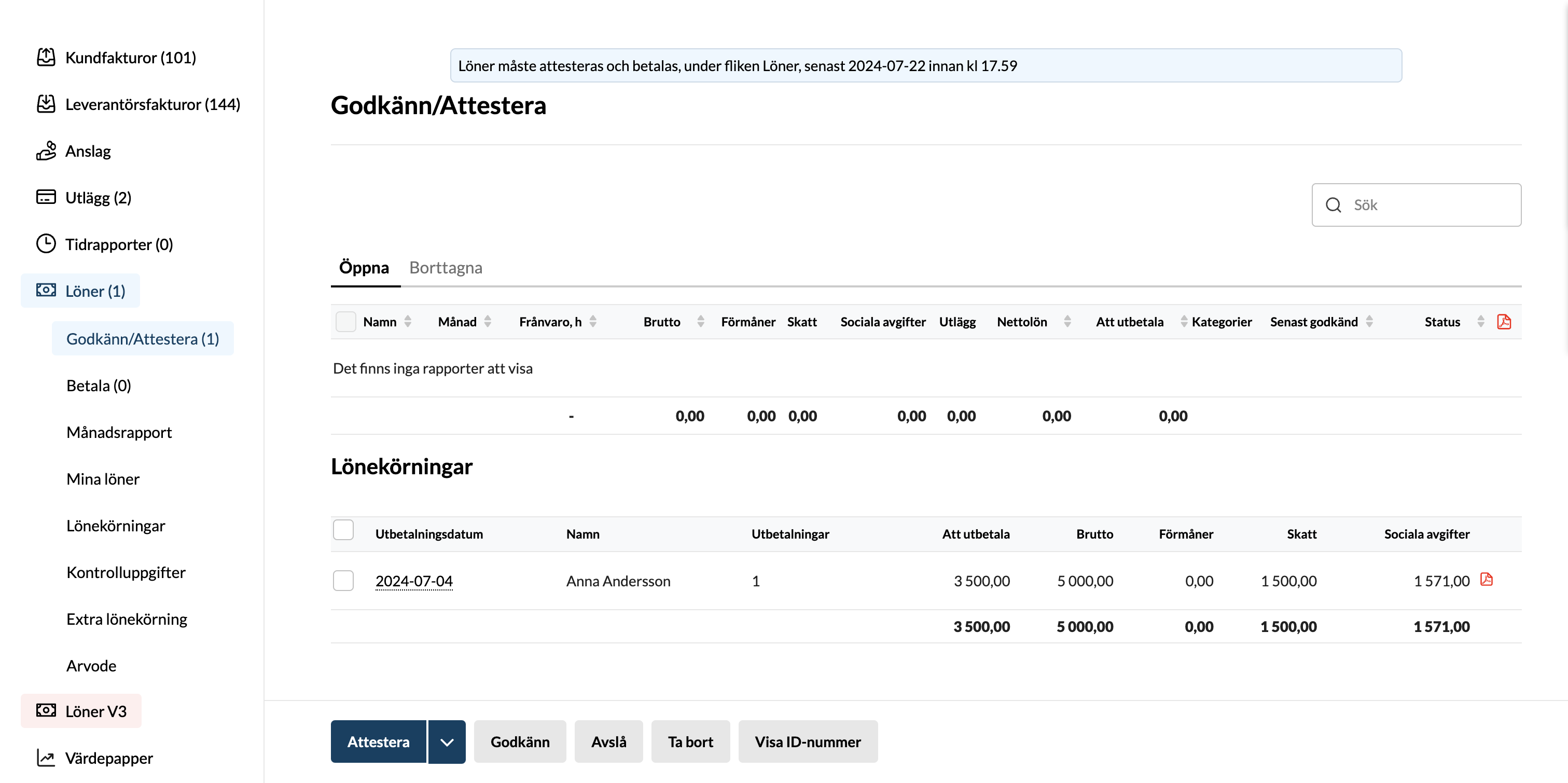This screenshot has height=783, width=1568.
Task: Open Betala (0) in sidebar menu
Action: [99, 386]
